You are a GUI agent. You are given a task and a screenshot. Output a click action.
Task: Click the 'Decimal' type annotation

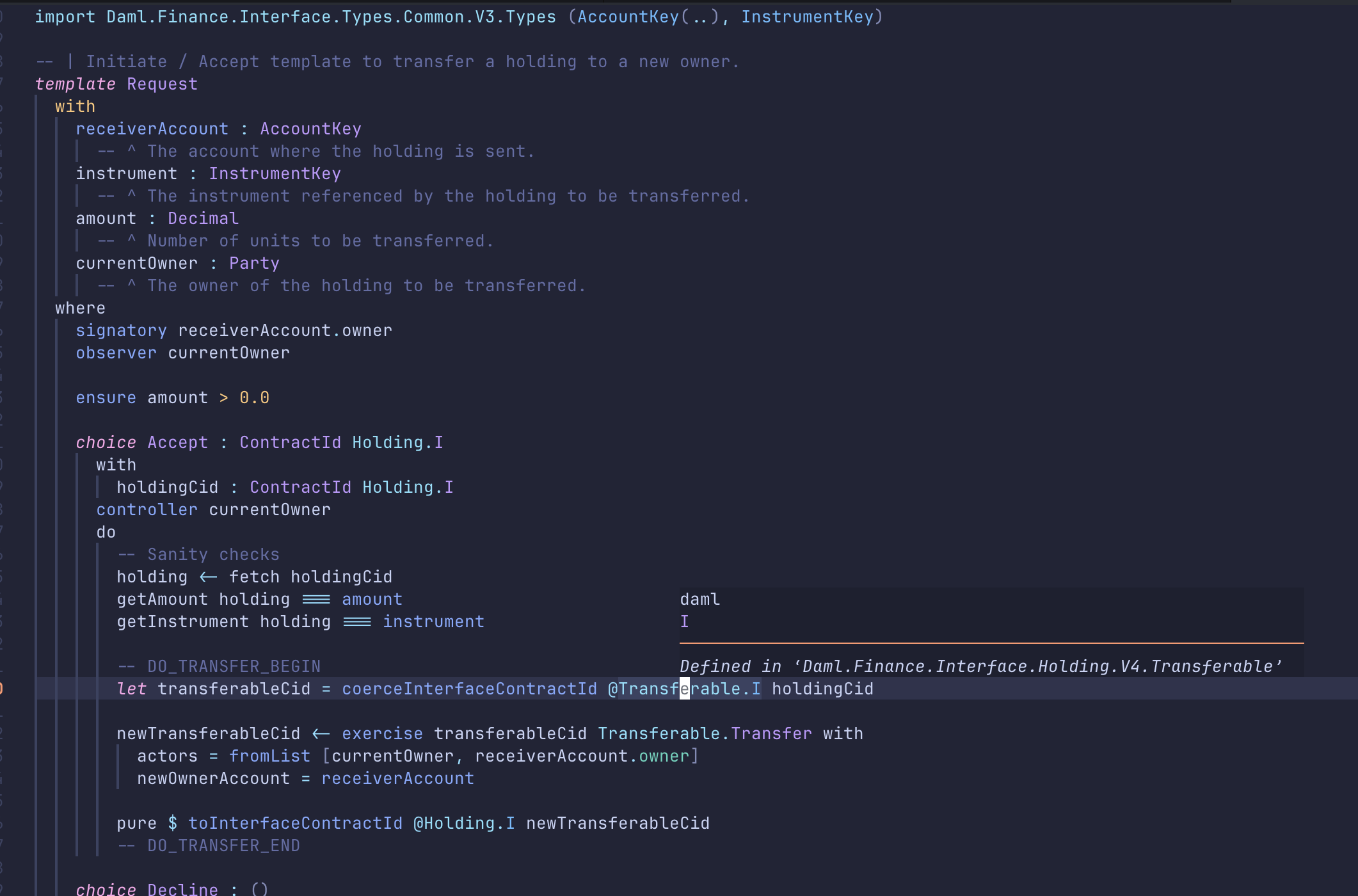[203, 218]
